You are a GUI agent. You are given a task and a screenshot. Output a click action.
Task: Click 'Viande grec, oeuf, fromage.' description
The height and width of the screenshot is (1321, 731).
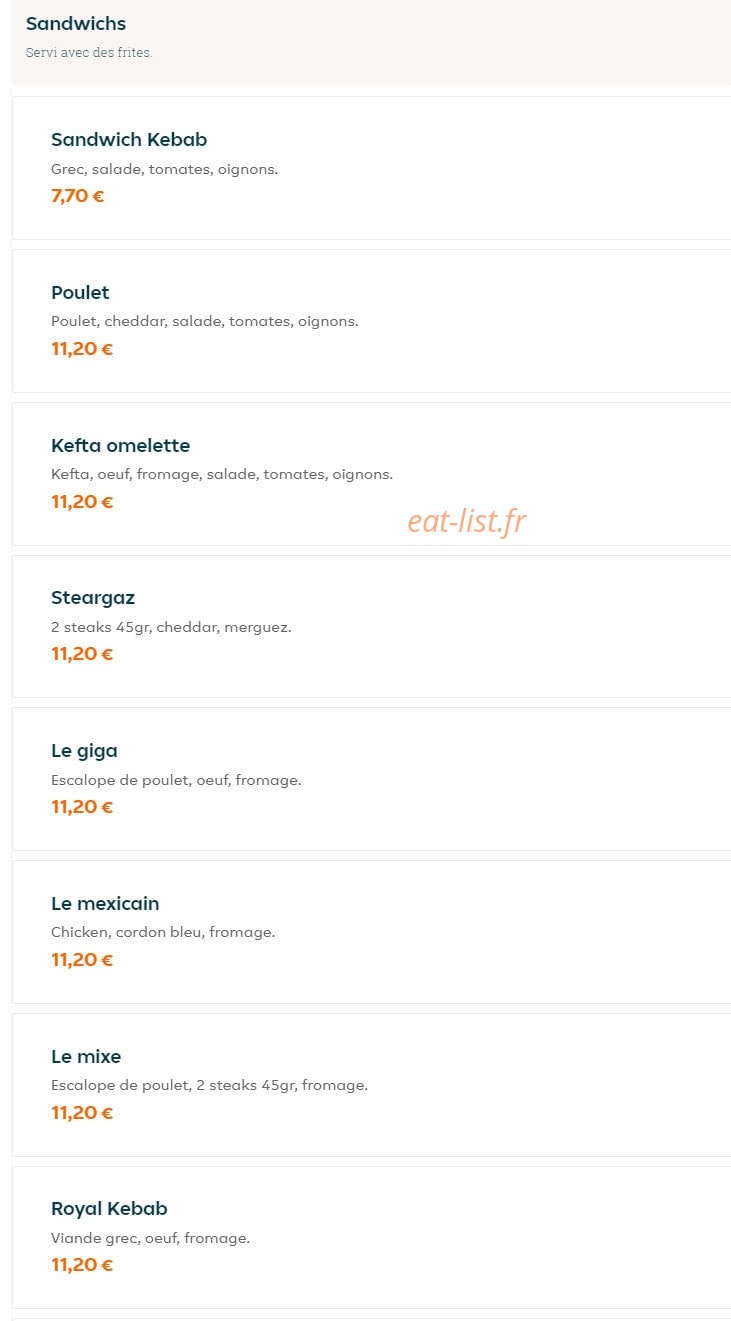click(x=150, y=1238)
